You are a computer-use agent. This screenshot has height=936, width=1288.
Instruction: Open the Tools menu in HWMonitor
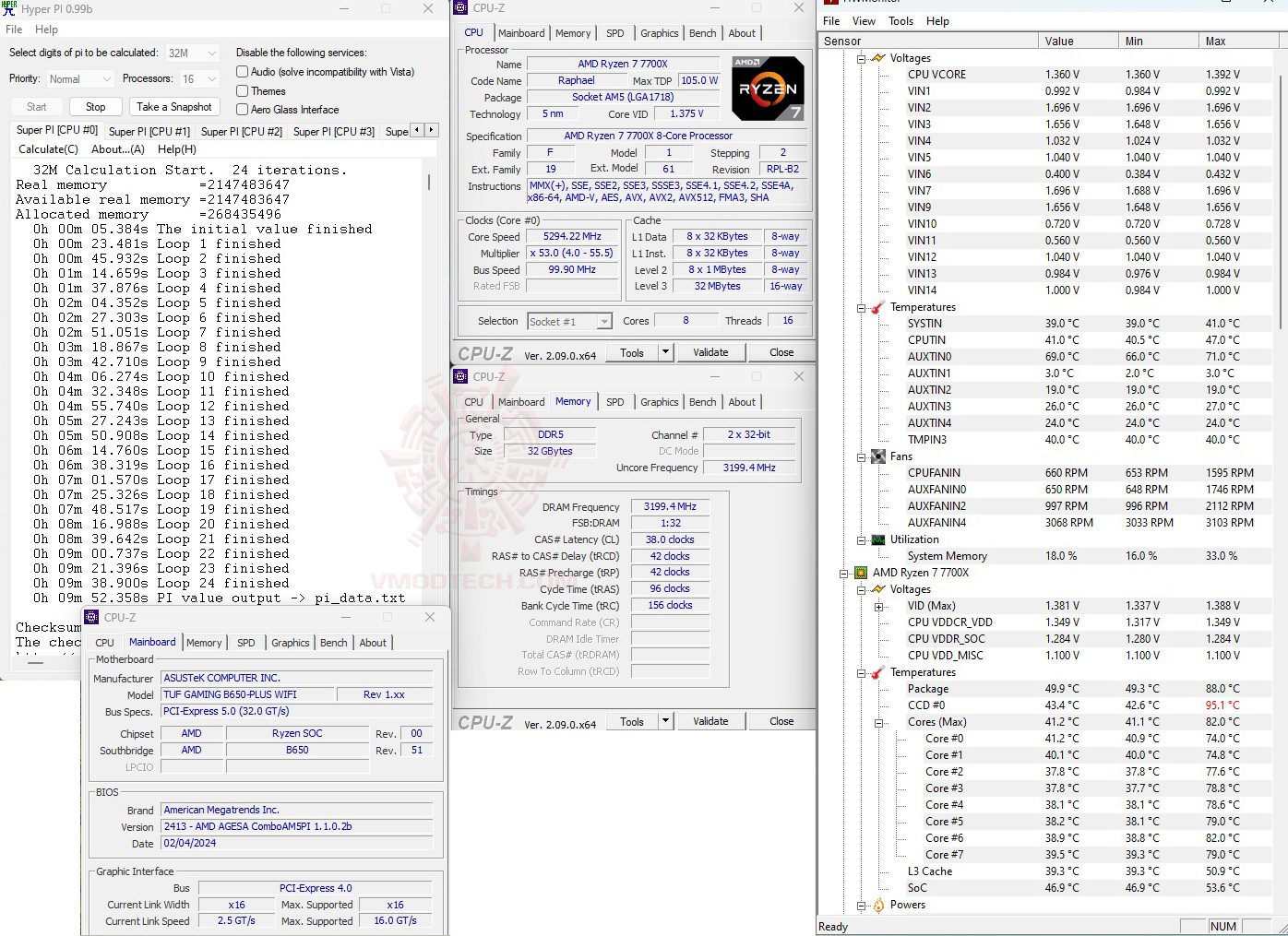coord(901,21)
